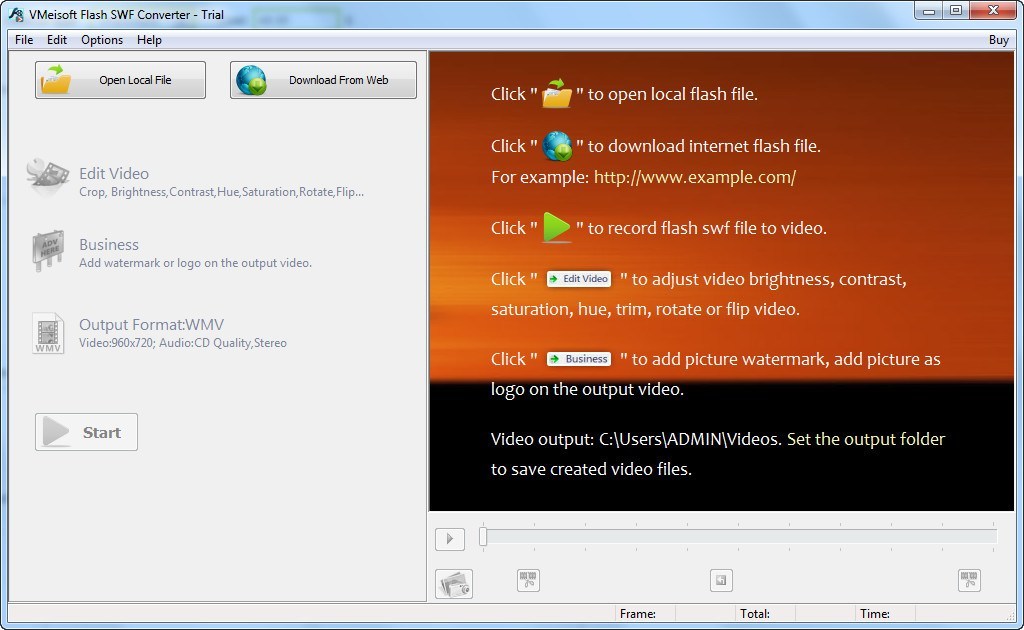Click Buy in the menu bar
The width and height of the screenshot is (1024, 630).
point(998,40)
